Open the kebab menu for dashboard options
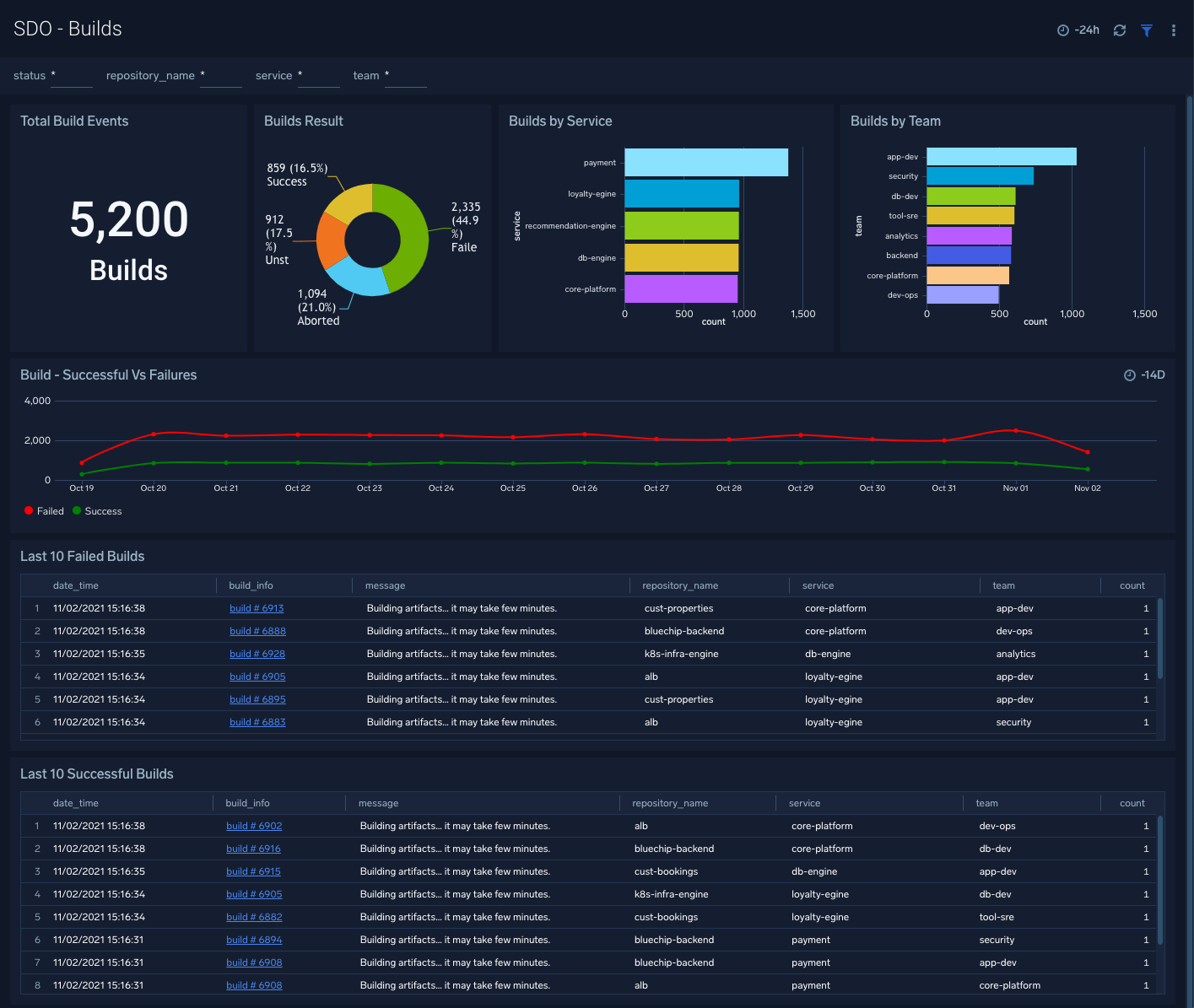The width and height of the screenshot is (1194, 1008). pos(1173,30)
